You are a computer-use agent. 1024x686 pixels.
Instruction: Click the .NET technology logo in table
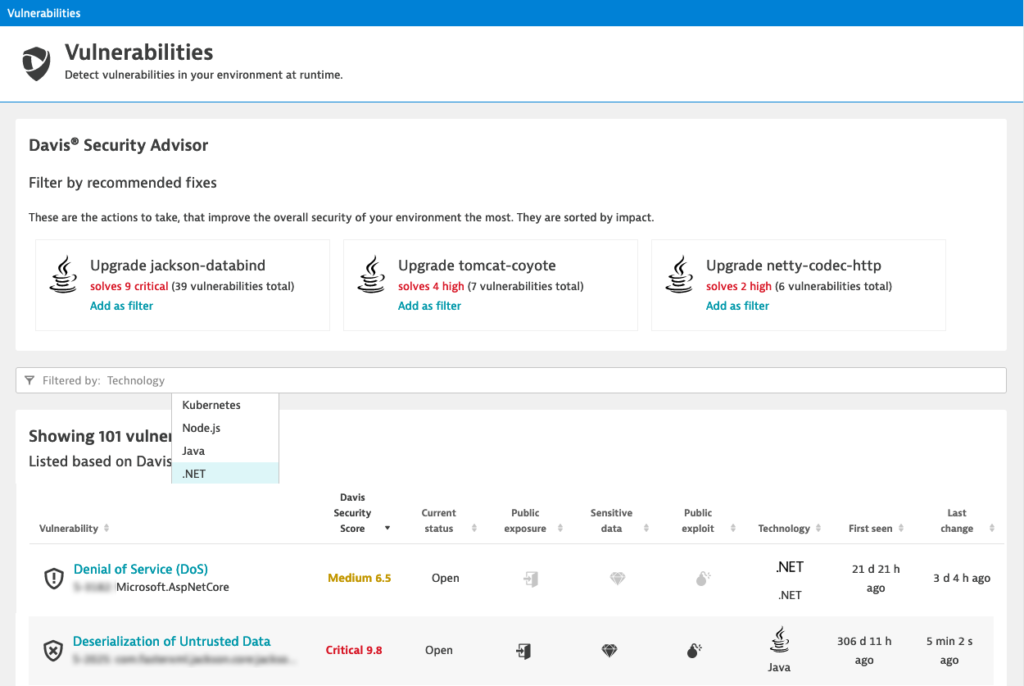[790, 567]
